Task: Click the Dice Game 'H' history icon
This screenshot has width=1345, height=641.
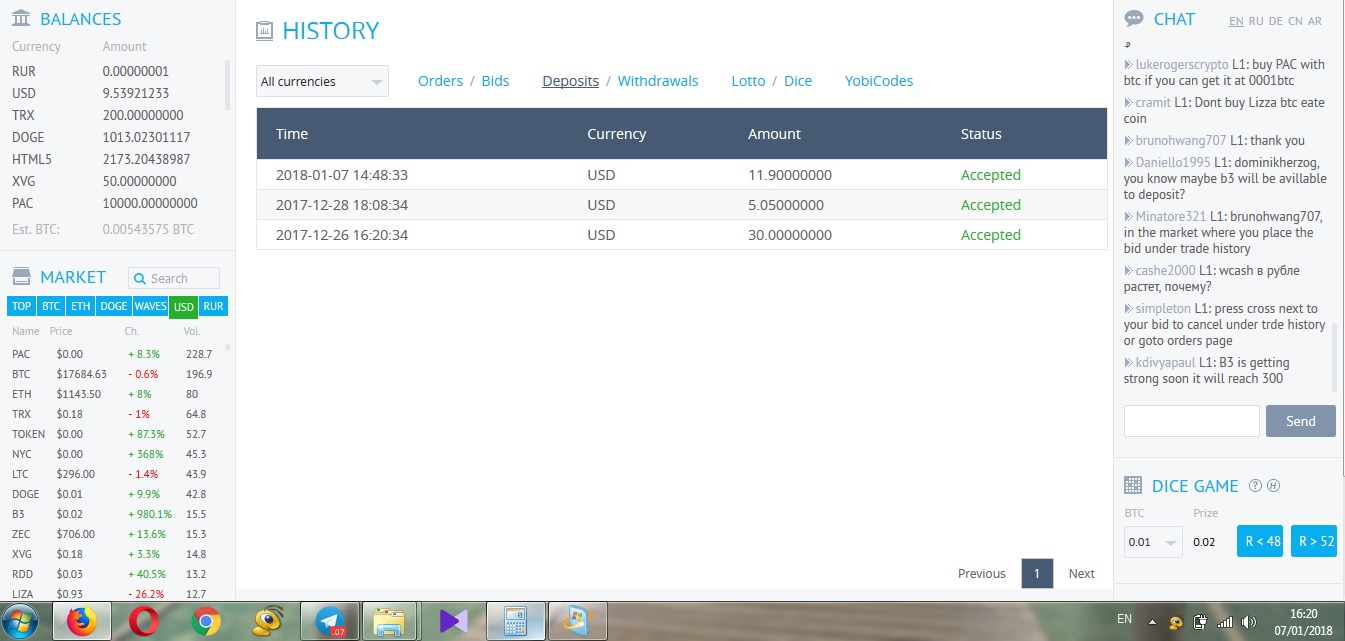Action: pyautogui.click(x=1274, y=486)
